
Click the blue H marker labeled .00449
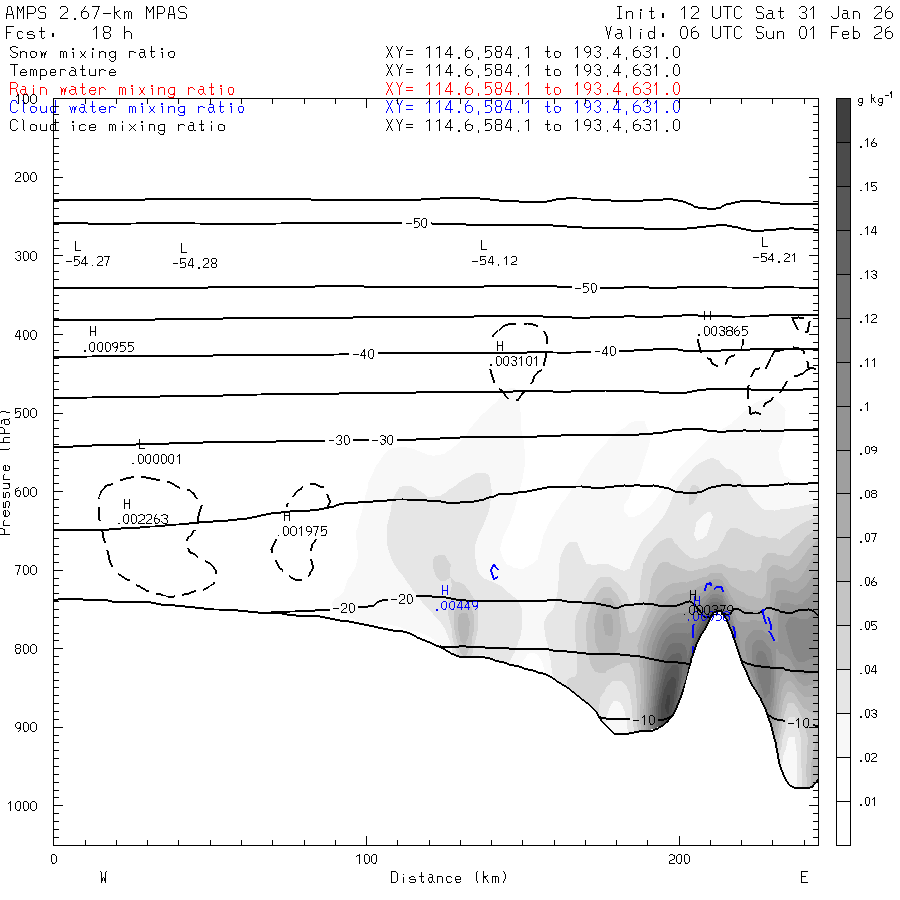(x=445, y=591)
